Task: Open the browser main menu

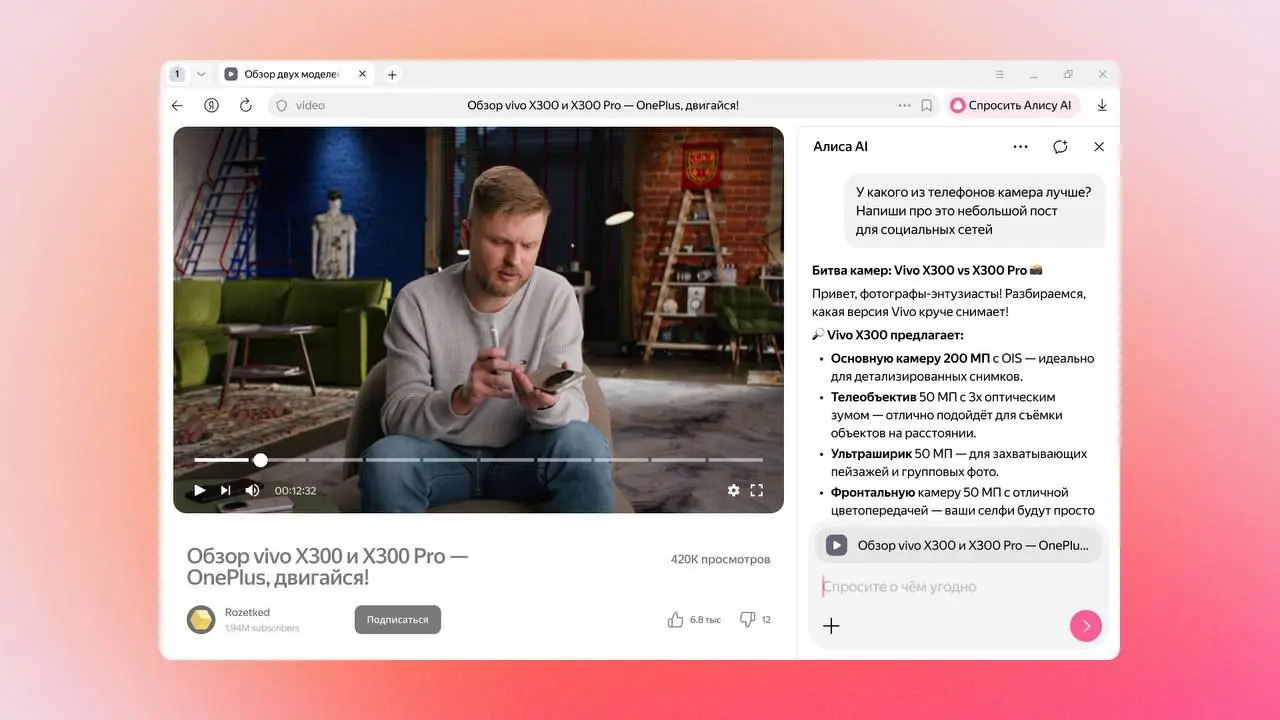Action: tap(999, 73)
